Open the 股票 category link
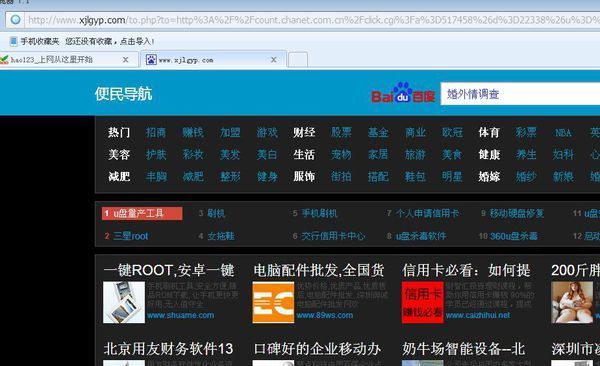Viewport: 600px width, 366px height. tap(341, 132)
